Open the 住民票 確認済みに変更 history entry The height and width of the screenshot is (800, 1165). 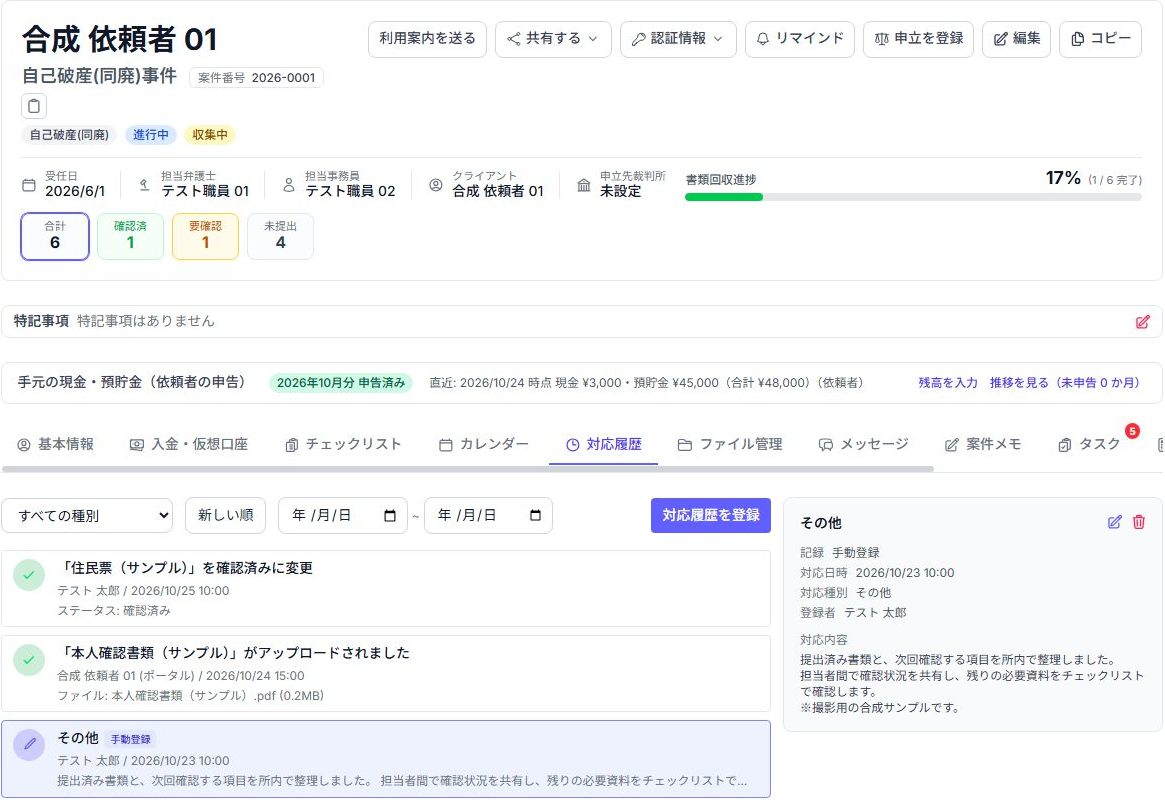pyautogui.click(x=386, y=589)
